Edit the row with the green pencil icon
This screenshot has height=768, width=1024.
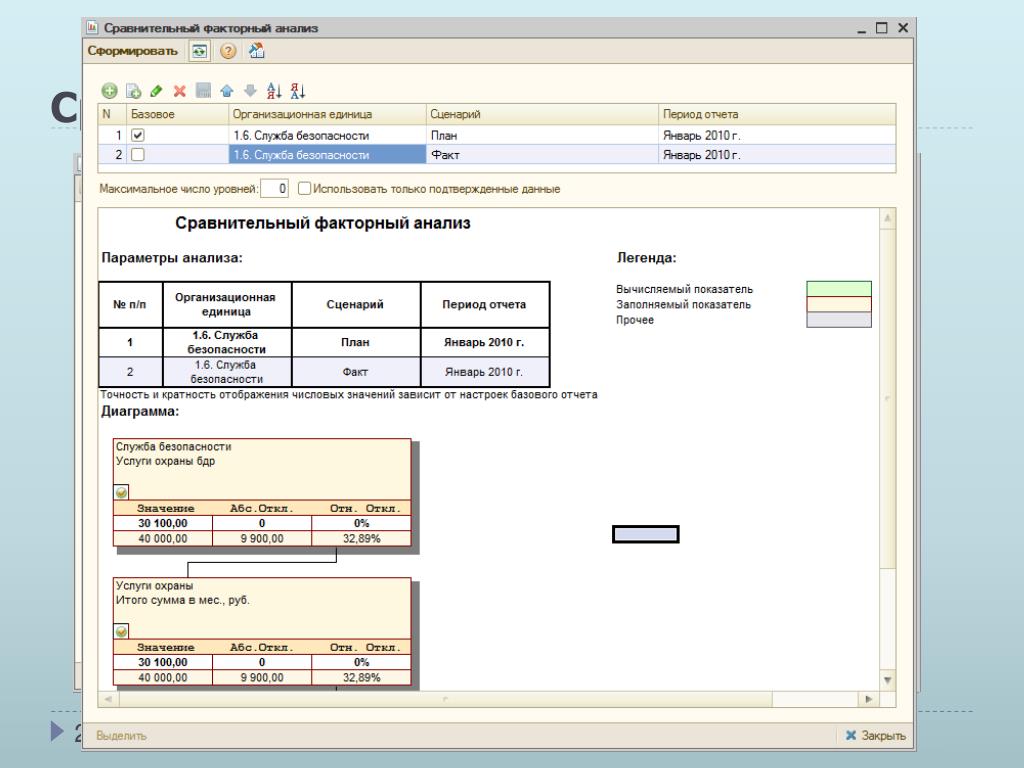pyautogui.click(x=156, y=91)
